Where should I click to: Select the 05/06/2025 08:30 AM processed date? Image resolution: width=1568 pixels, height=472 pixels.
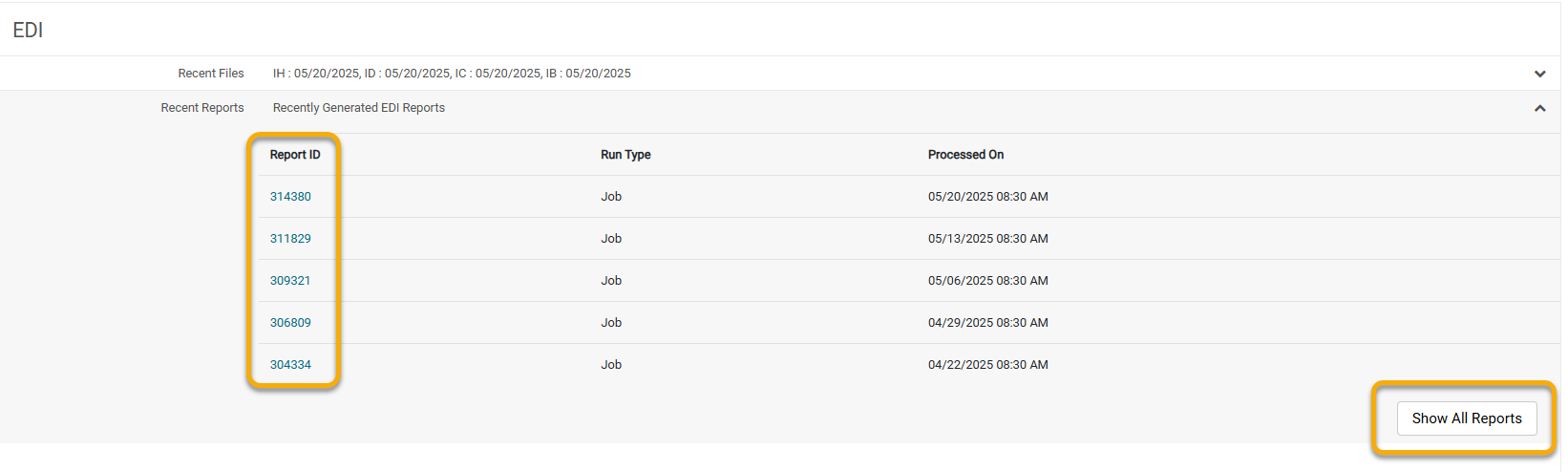tap(988, 281)
